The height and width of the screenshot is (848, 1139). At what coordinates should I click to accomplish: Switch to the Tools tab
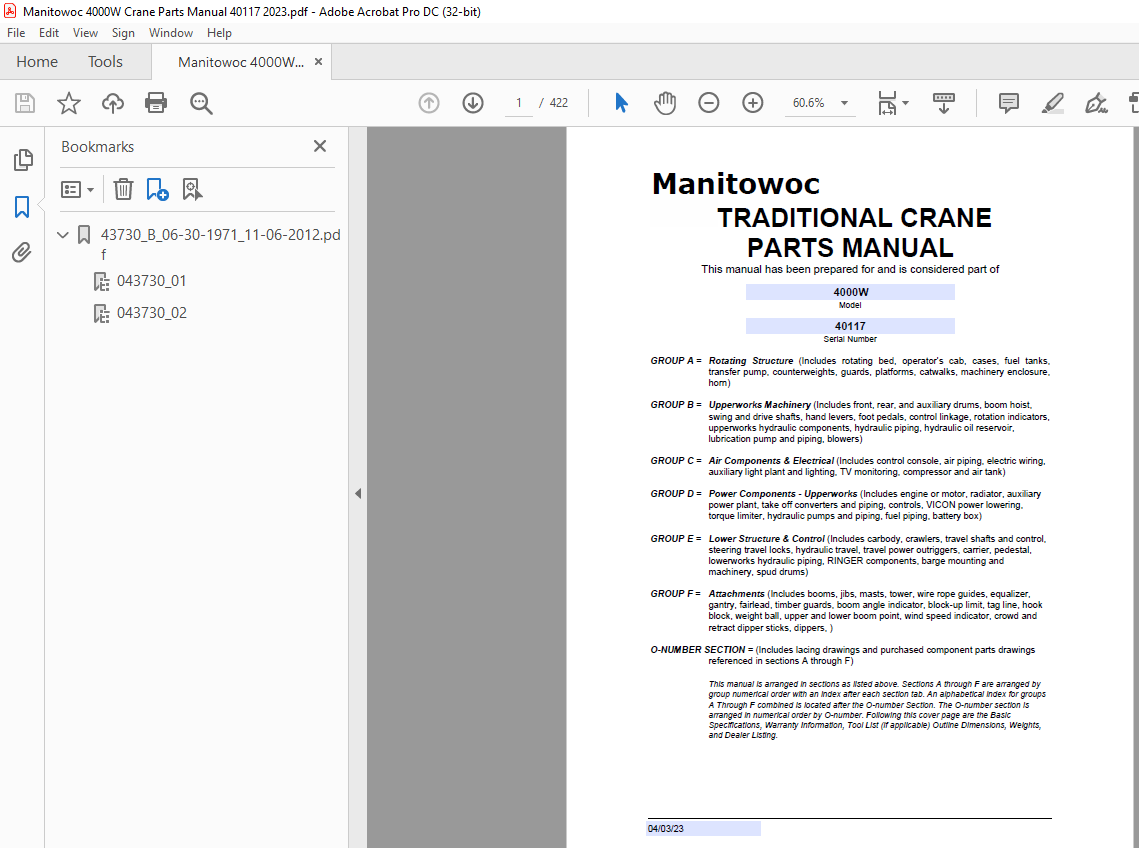point(105,62)
